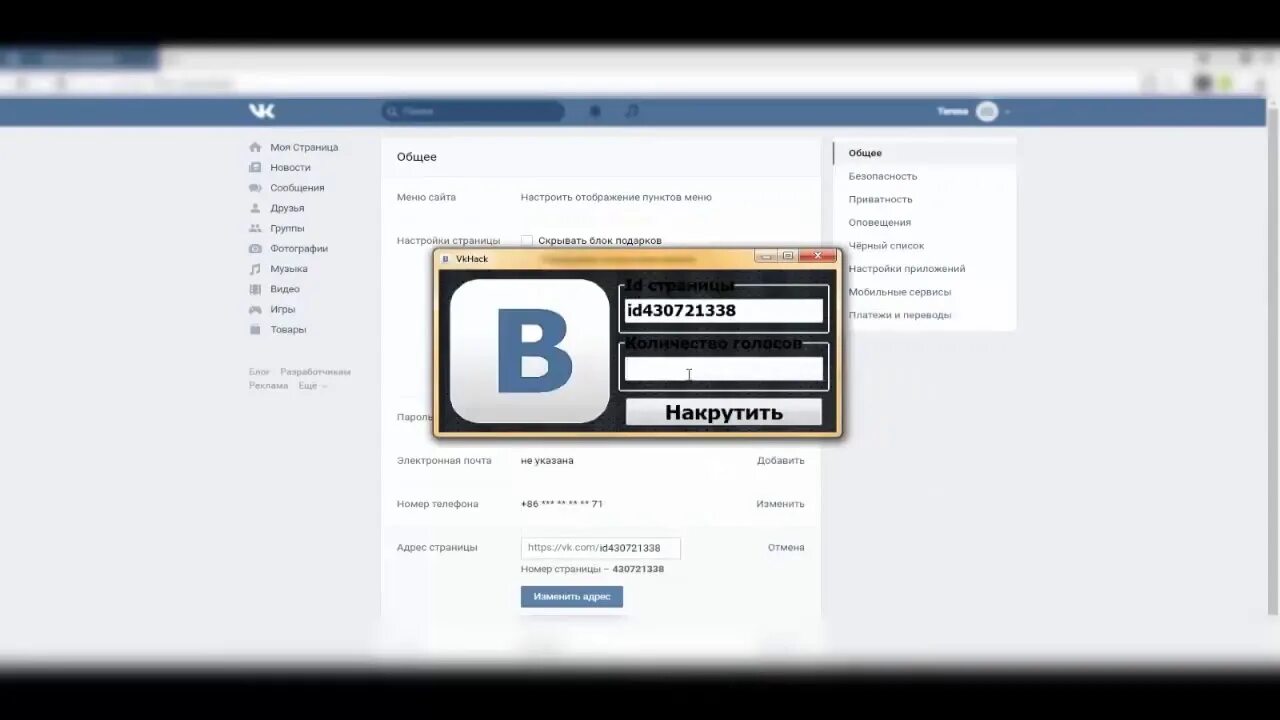Click the Видео sidebar icon
This screenshot has width=1280, height=720.
(255, 289)
